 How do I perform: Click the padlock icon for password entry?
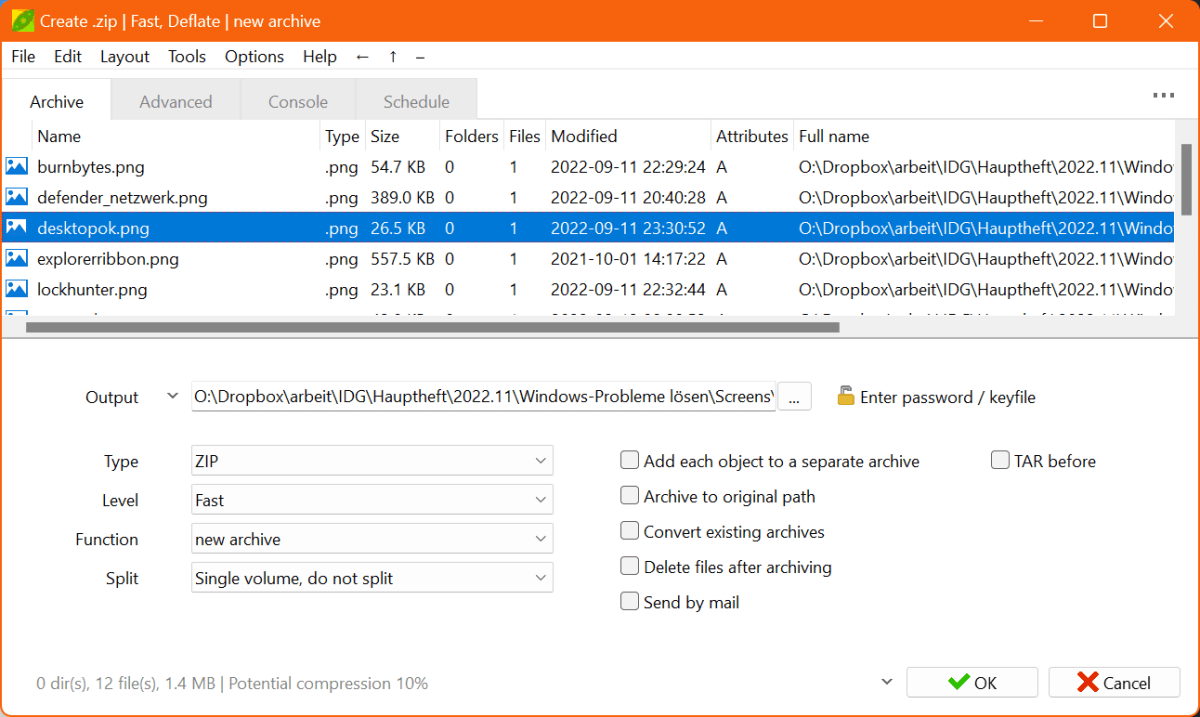pos(846,396)
